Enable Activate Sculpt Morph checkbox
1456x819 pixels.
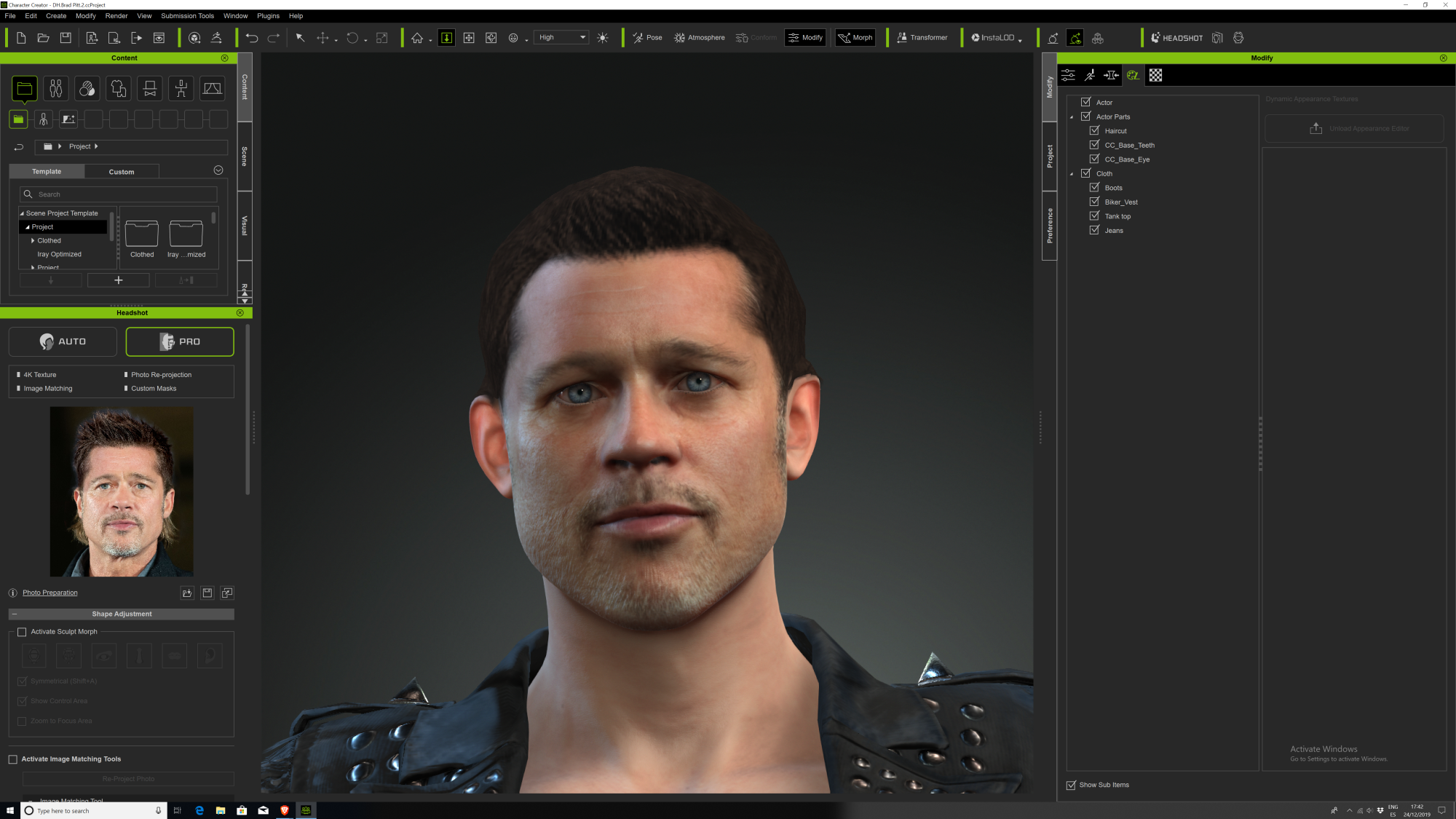[22, 632]
